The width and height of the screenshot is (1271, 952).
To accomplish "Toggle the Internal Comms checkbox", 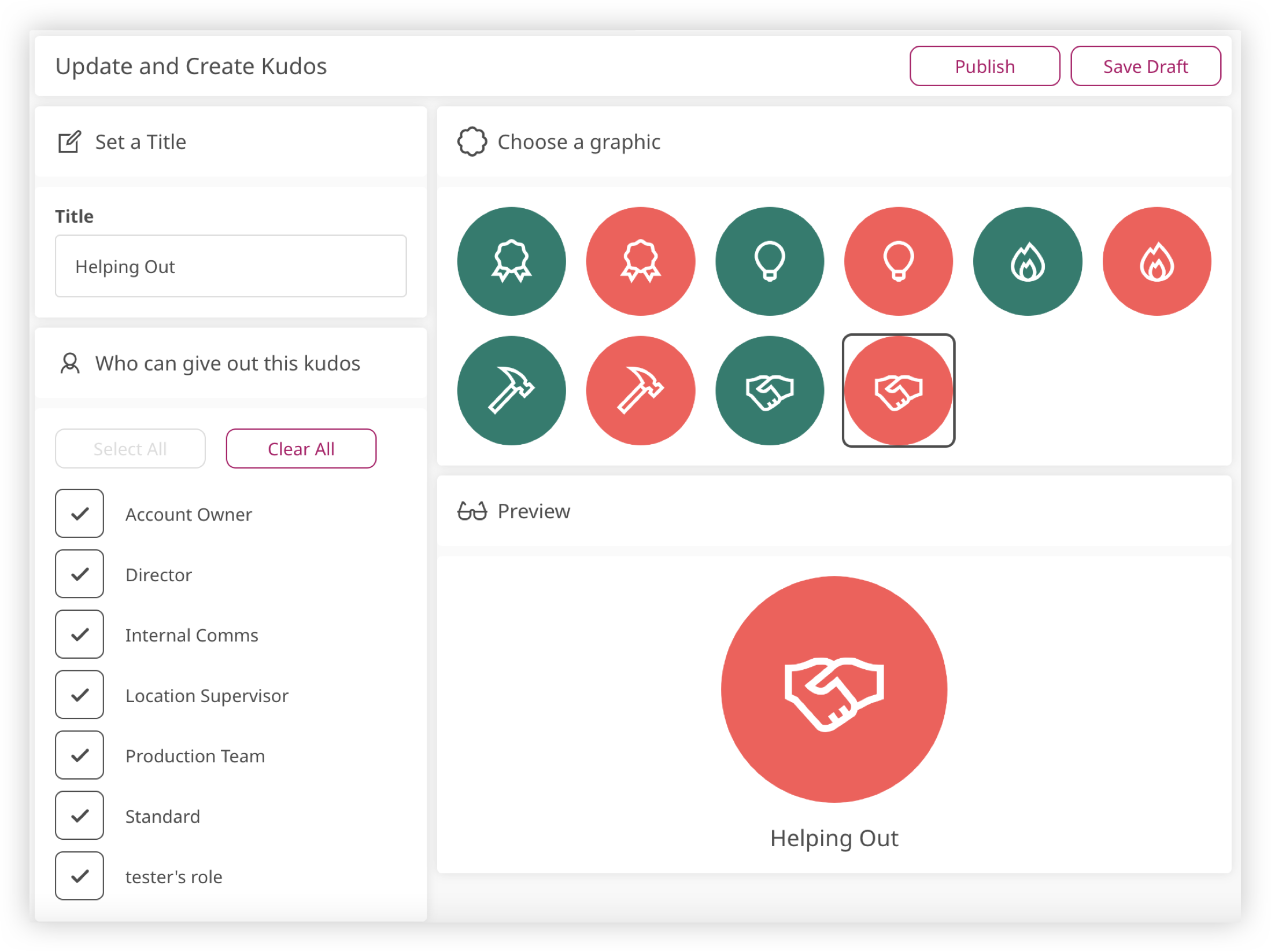I will pyautogui.click(x=80, y=634).
